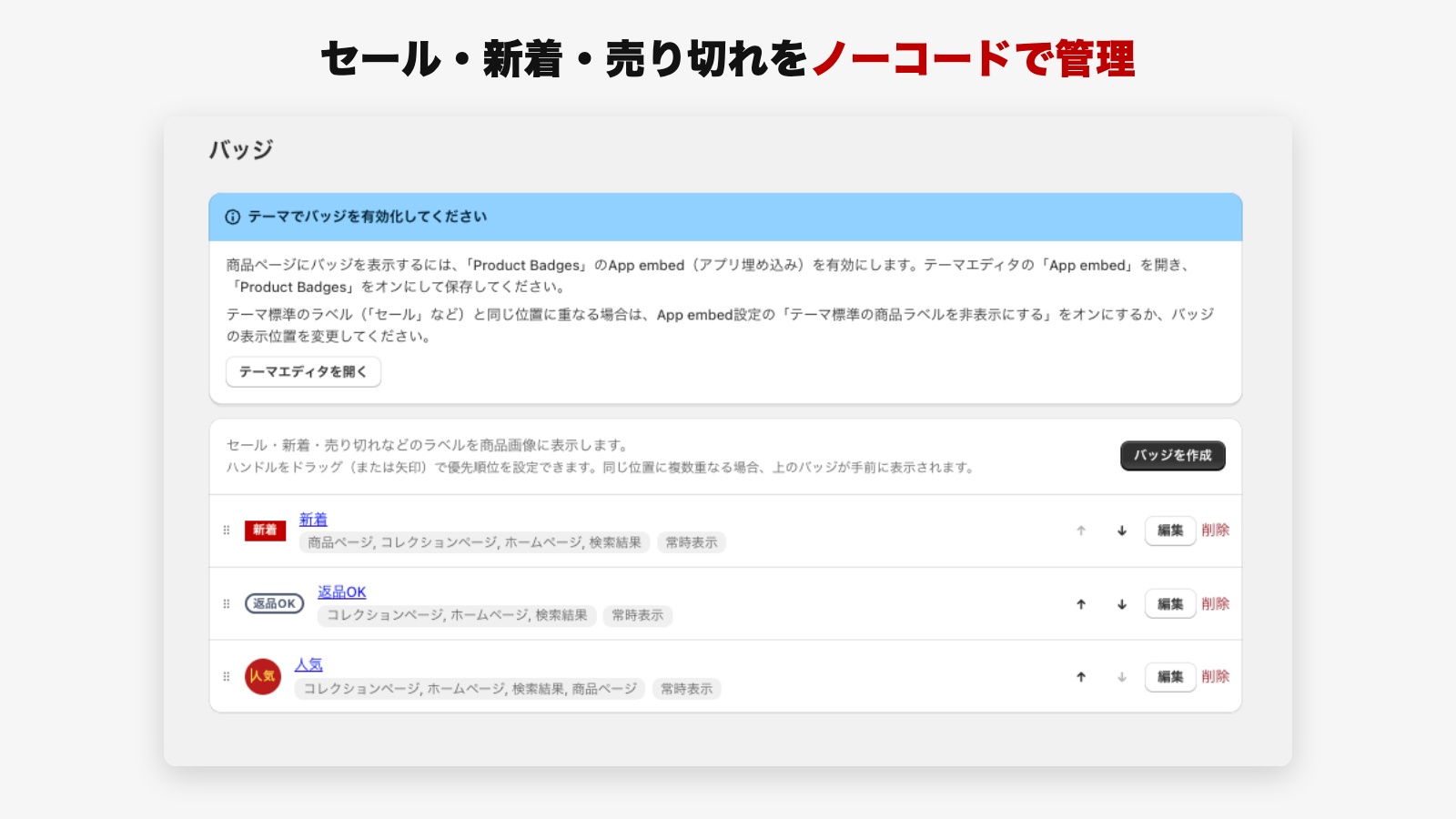Grab the drag handle for the 返品OK badge

(227, 603)
